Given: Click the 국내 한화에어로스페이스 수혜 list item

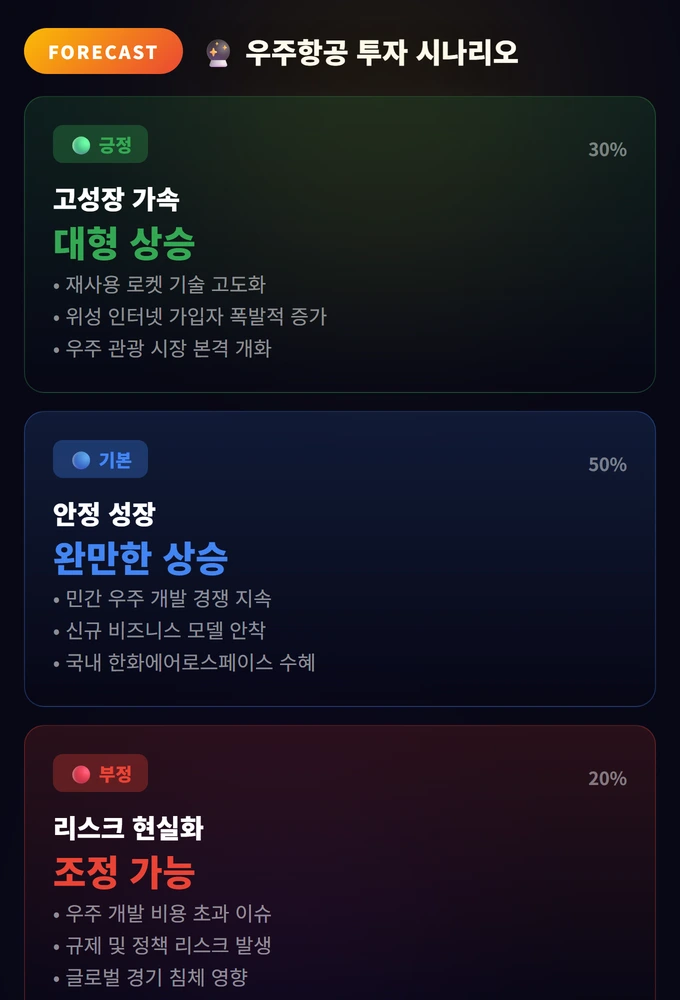Looking at the screenshot, I should pos(186,663).
